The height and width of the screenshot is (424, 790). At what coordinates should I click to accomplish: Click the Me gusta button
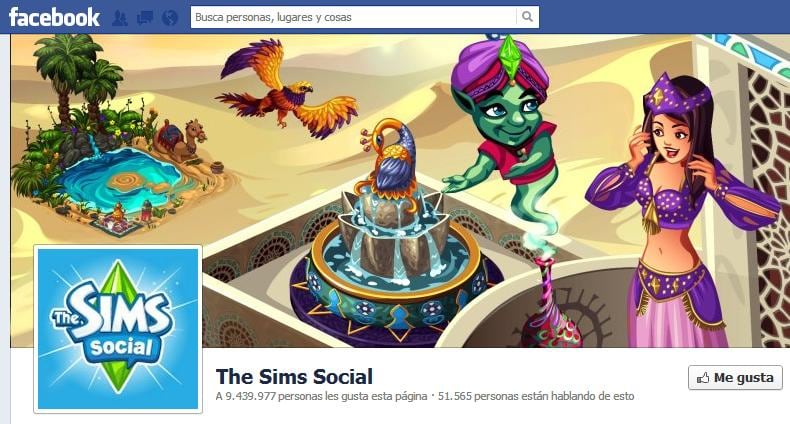[x=735, y=378]
